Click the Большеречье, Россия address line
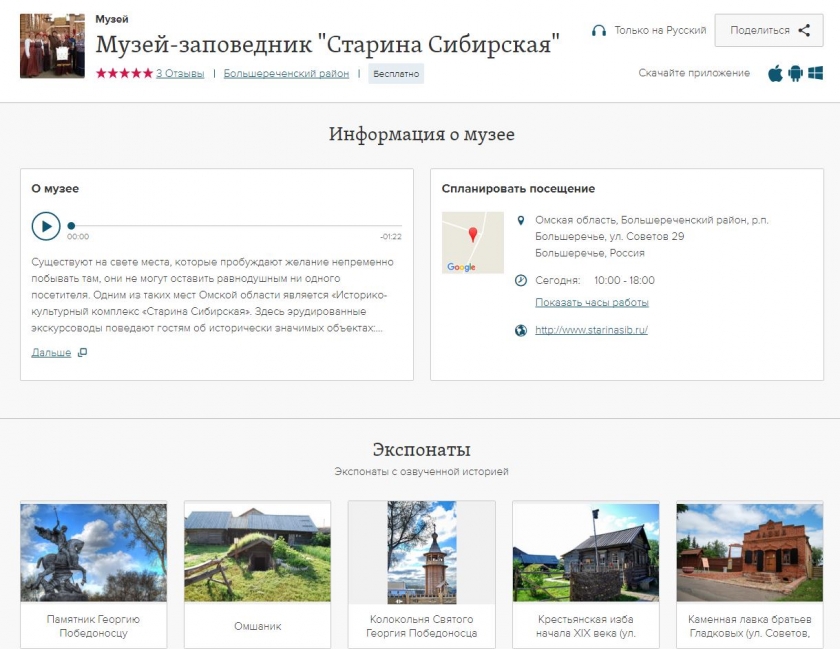 pos(590,253)
